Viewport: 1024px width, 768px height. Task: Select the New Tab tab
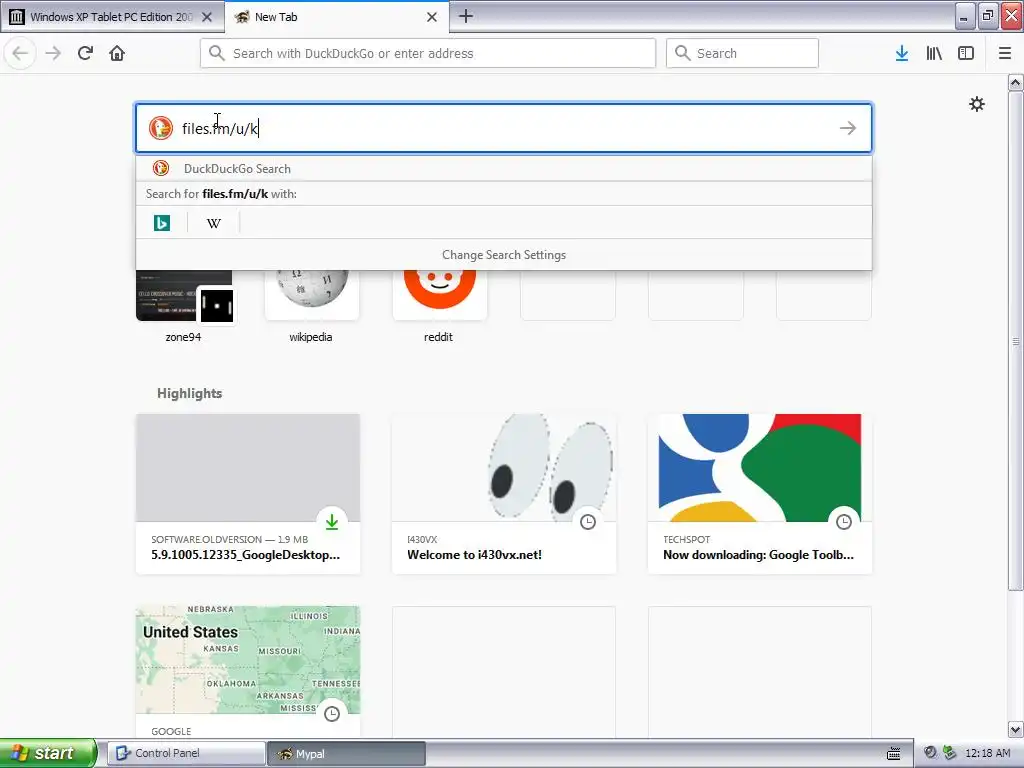pyautogui.click(x=337, y=17)
